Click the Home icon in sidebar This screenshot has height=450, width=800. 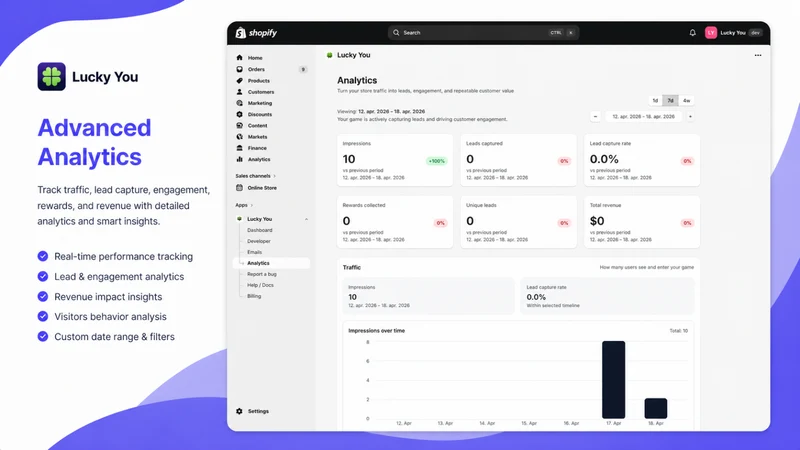tap(239, 58)
